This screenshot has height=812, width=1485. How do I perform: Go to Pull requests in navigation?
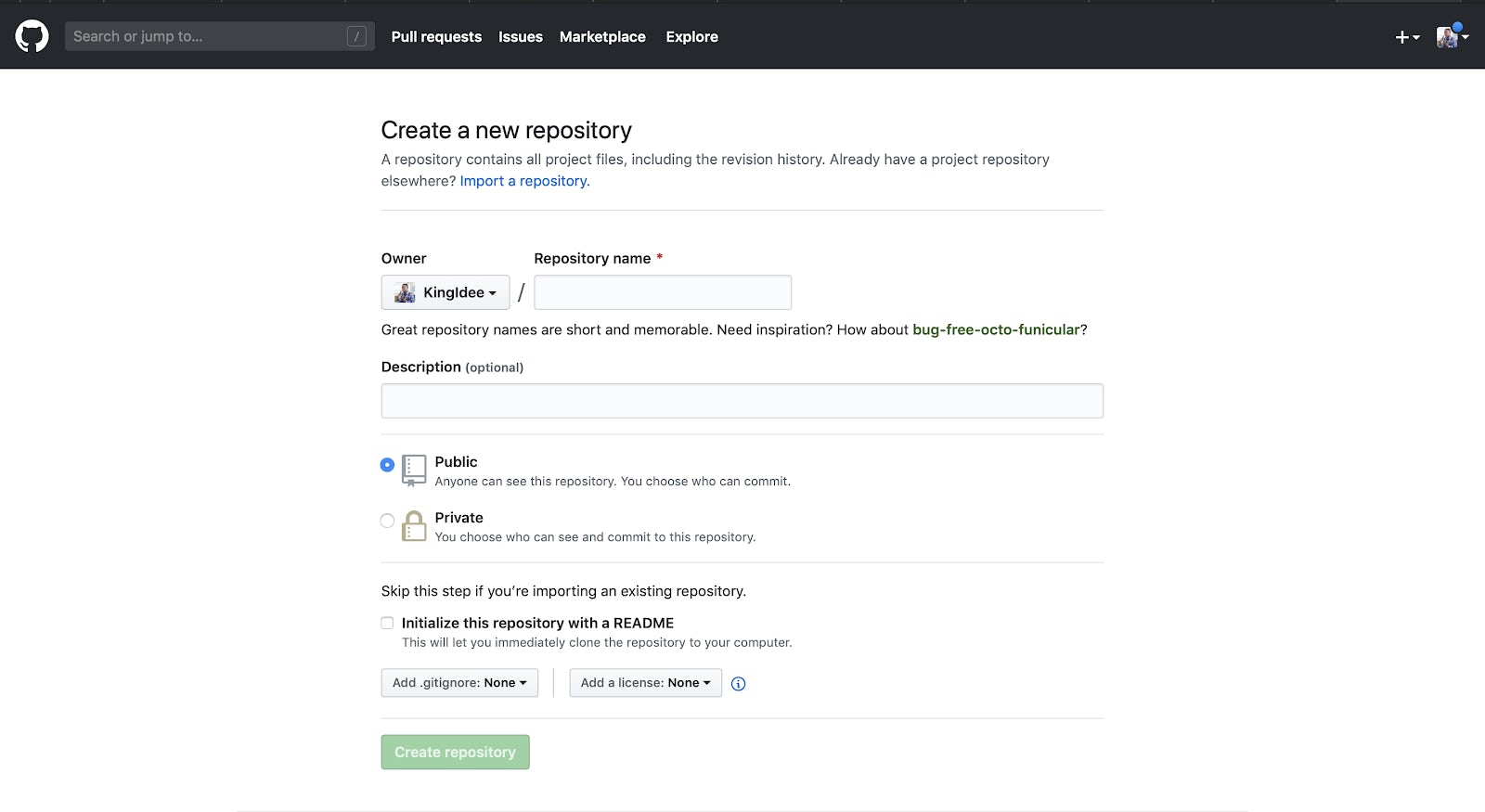pos(436,37)
